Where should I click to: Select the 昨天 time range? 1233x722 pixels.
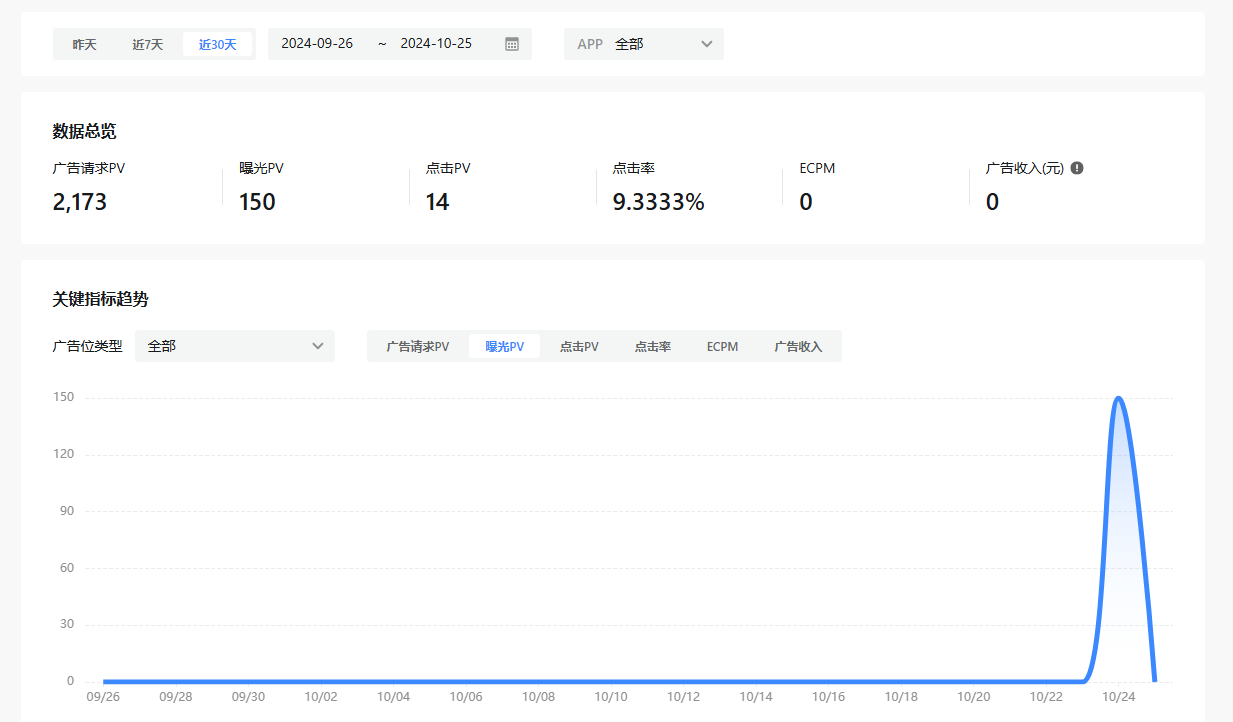[x=85, y=44]
